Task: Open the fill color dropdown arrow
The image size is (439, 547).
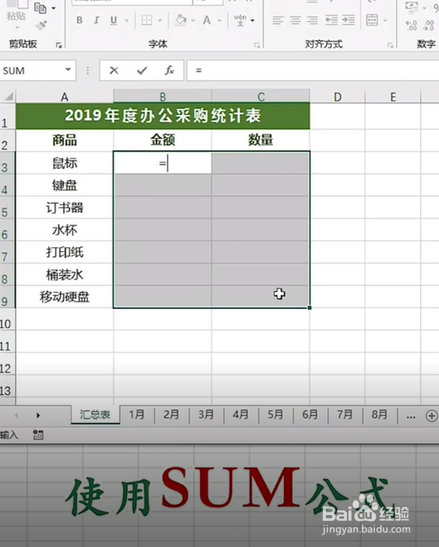Action: pyautogui.click(x=193, y=21)
